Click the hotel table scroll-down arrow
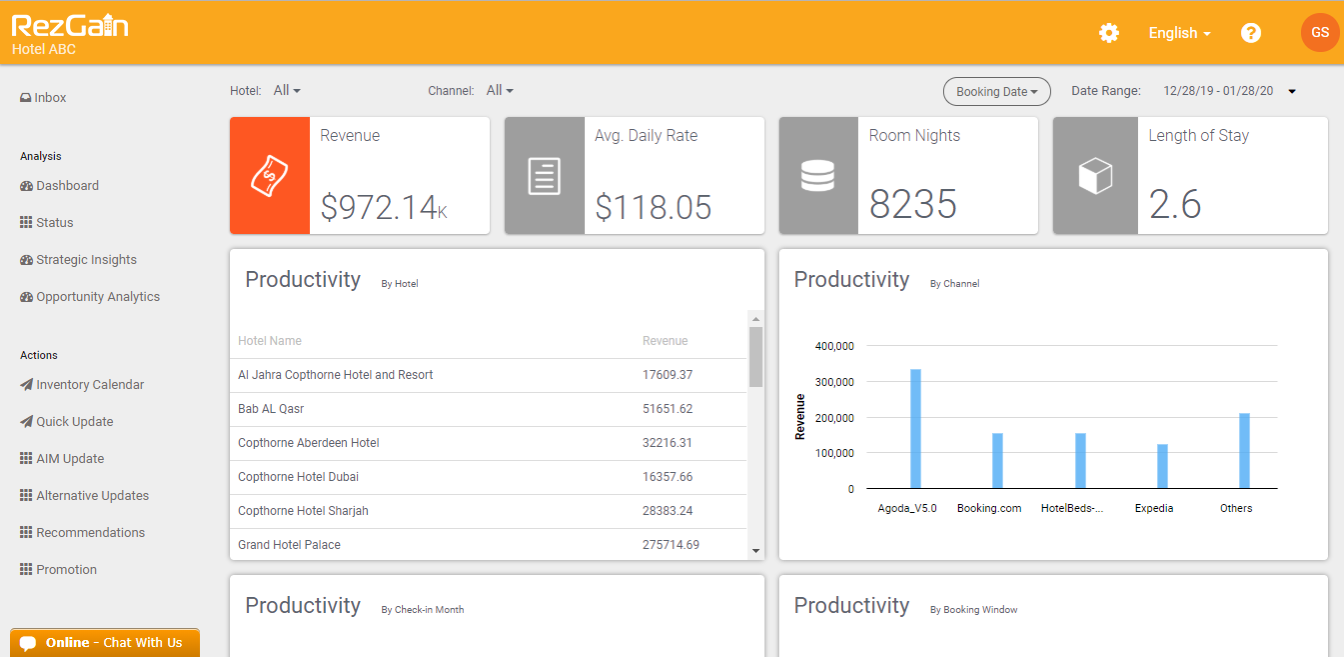 click(756, 551)
